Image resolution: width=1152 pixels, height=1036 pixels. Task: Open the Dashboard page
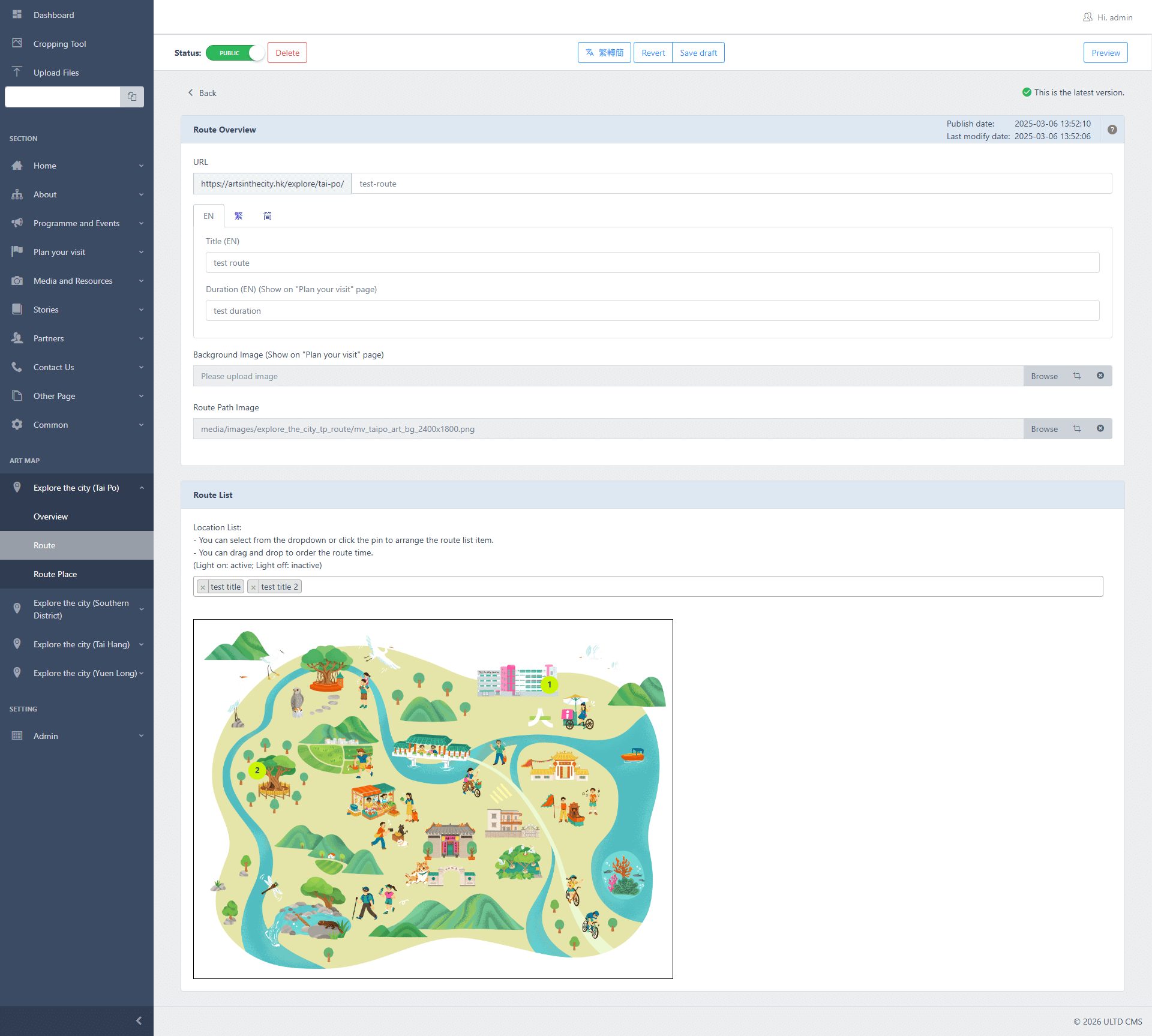pyautogui.click(x=53, y=15)
